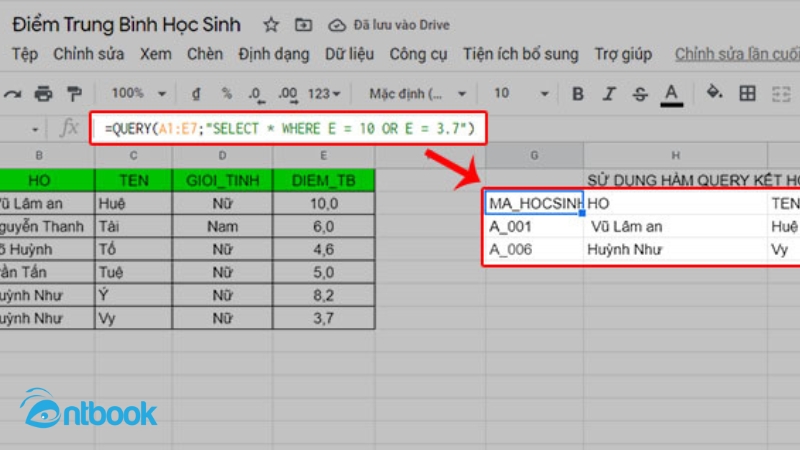Open the text color picker
Image resolution: width=800 pixels, height=450 pixels.
672,94
